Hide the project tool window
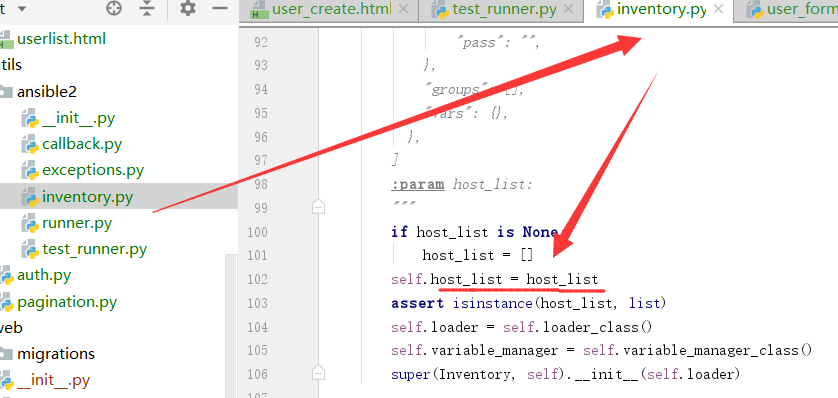838x398 pixels. point(220,9)
